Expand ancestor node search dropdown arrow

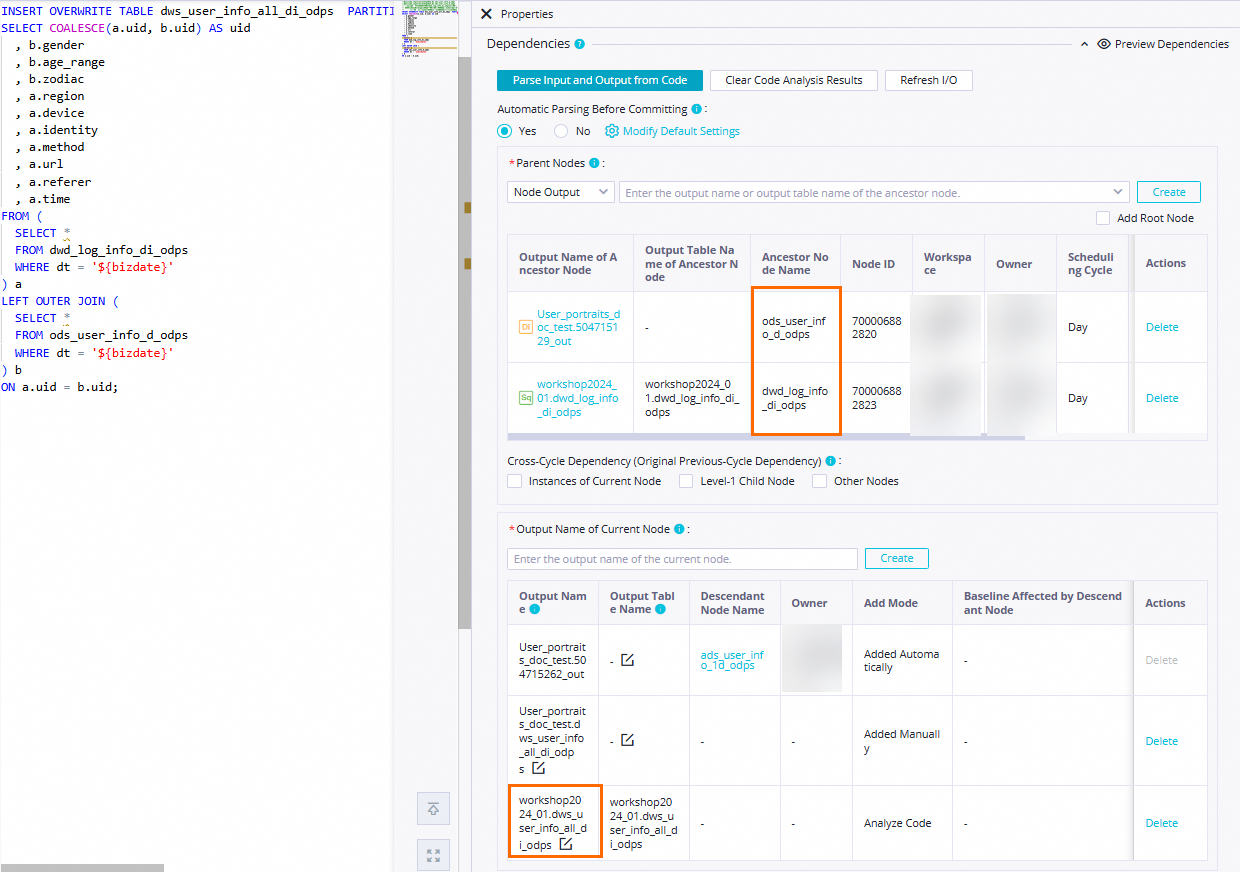click(1118, 192)
